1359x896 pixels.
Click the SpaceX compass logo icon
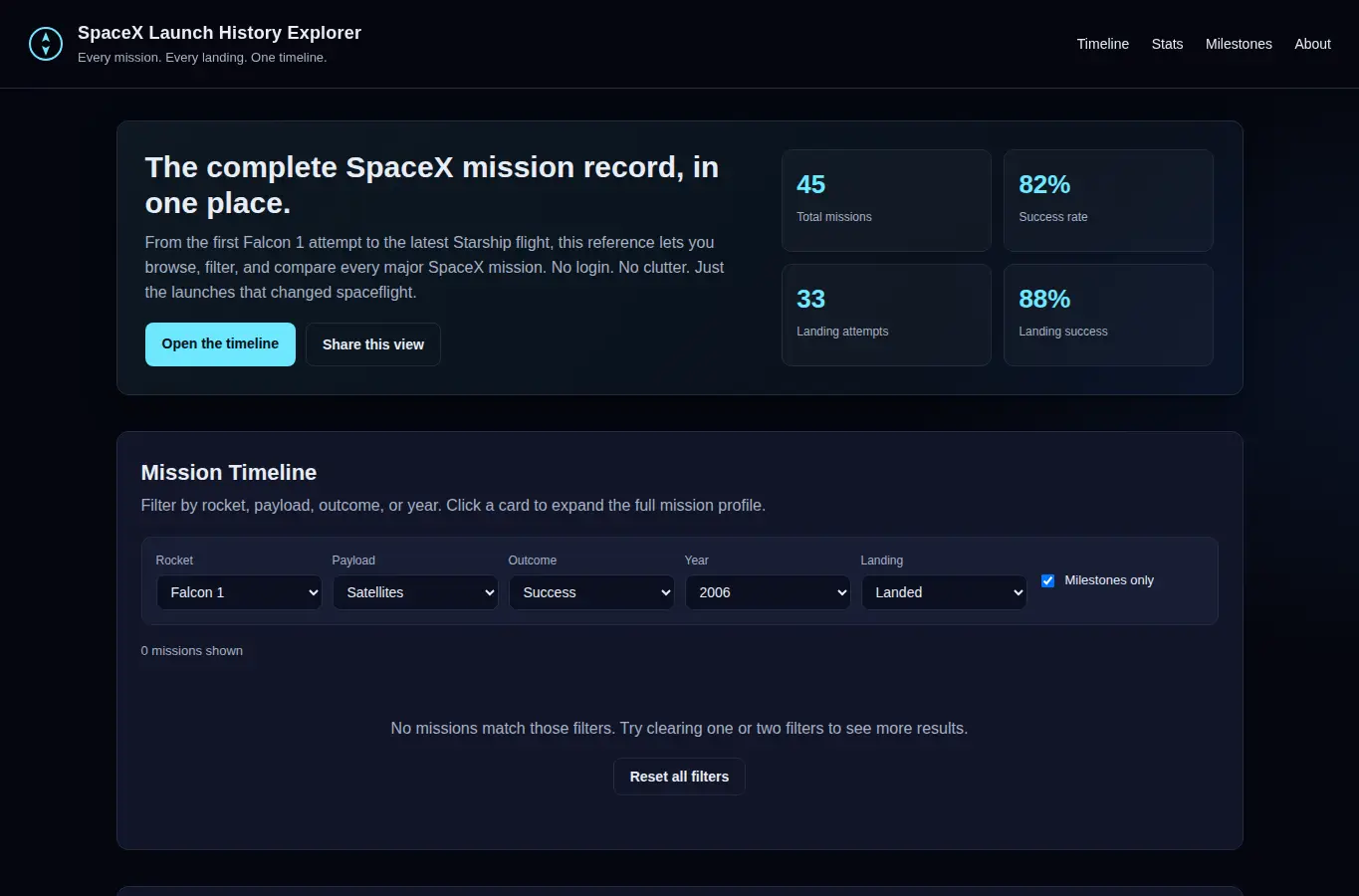[46, 44]
